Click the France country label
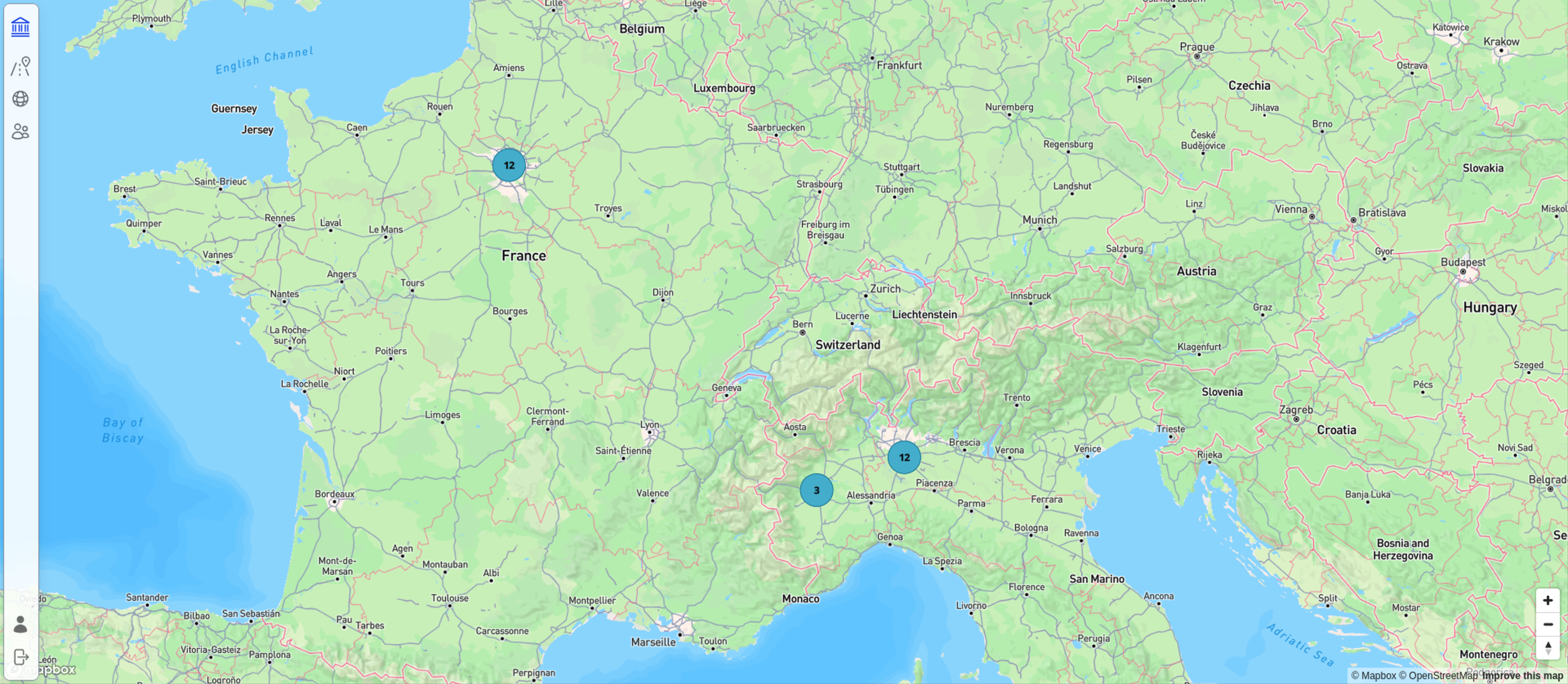The width and height of the screenshot is (1568, 684). 523,255
